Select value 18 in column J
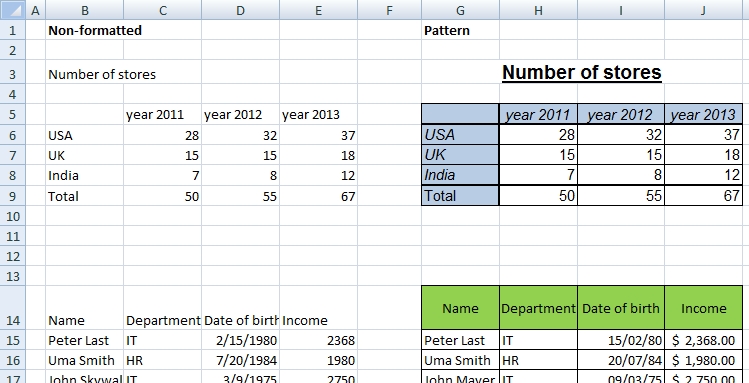This screenshot has height=383, width=749. tap(704, 155)
